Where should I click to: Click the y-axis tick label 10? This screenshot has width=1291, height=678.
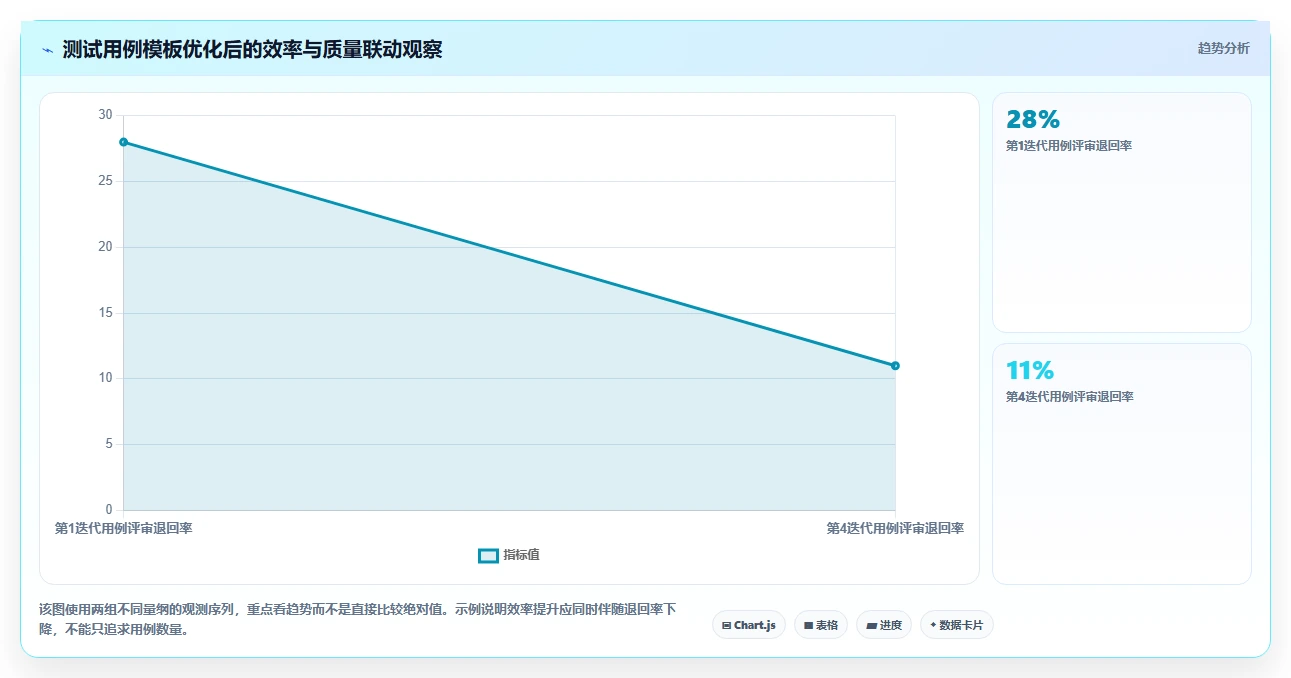click(105, 378)
